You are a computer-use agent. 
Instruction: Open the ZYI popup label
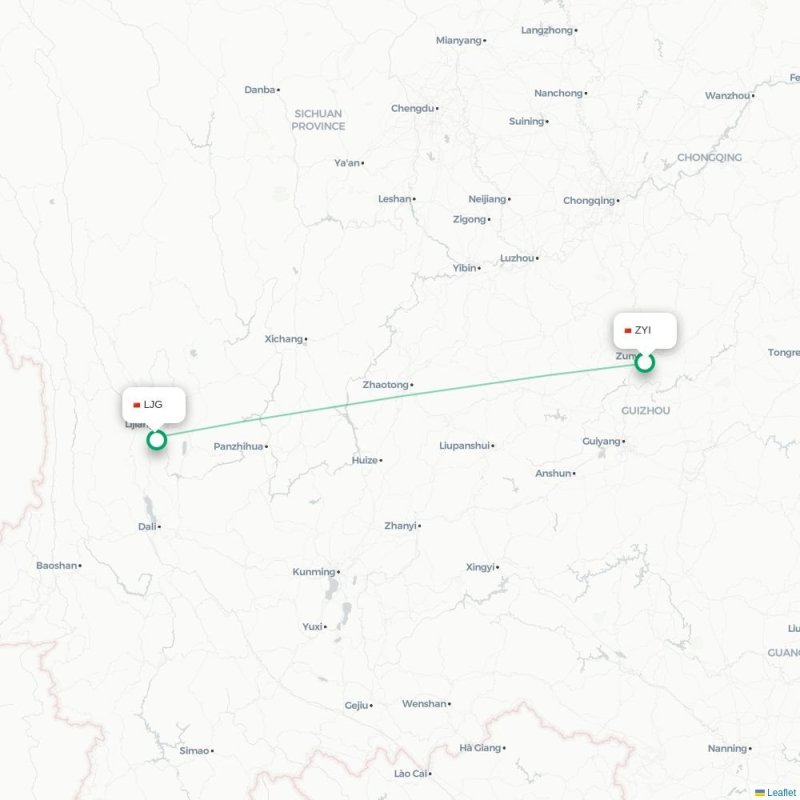click(645, 331)
